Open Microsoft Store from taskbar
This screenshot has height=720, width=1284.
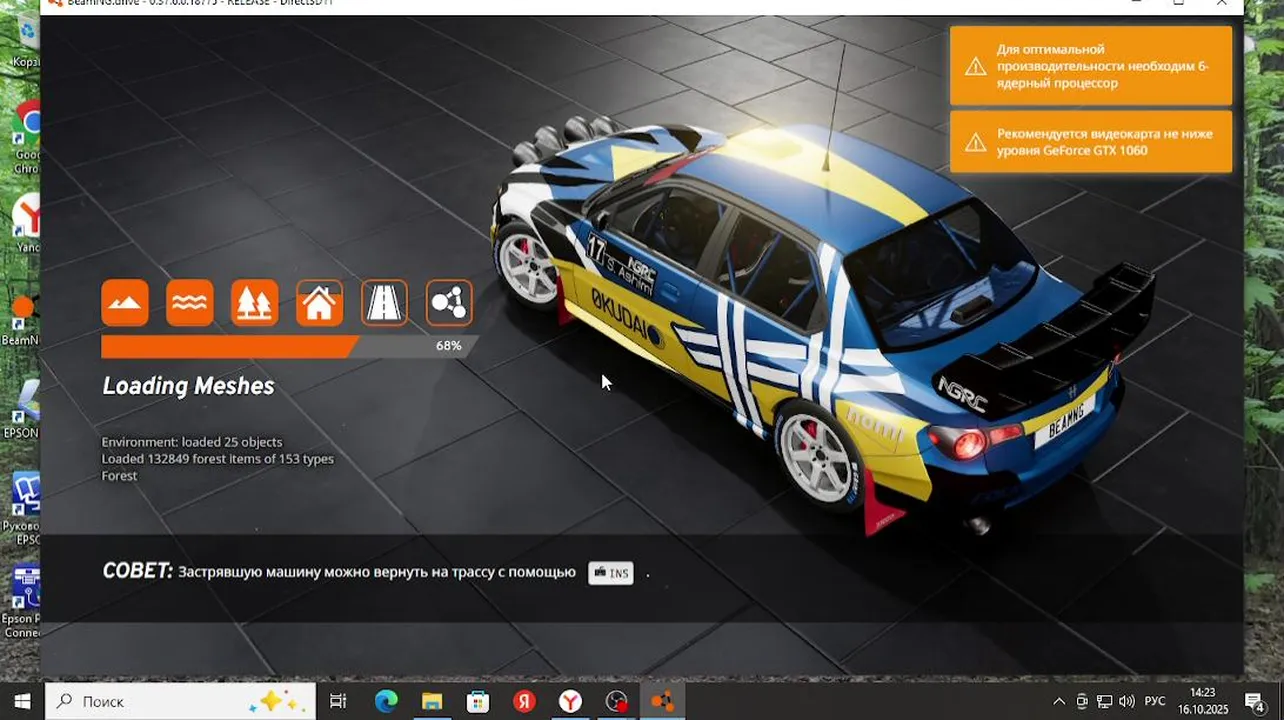pyautogui.click(x=478, y=701)
